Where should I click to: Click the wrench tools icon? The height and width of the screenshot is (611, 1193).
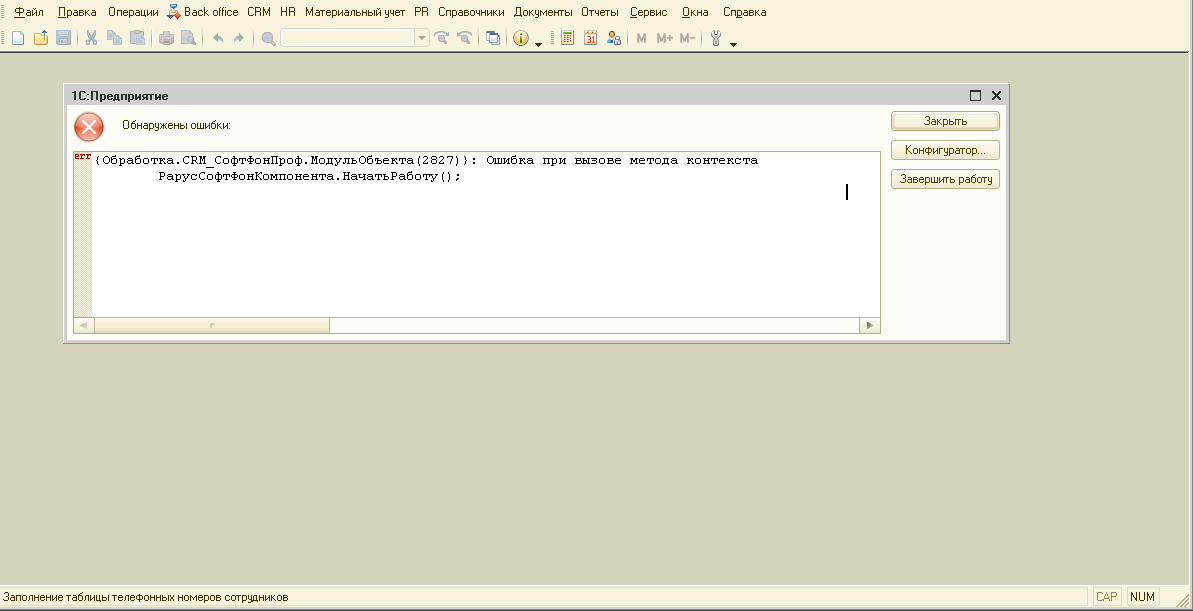(716, 38)
